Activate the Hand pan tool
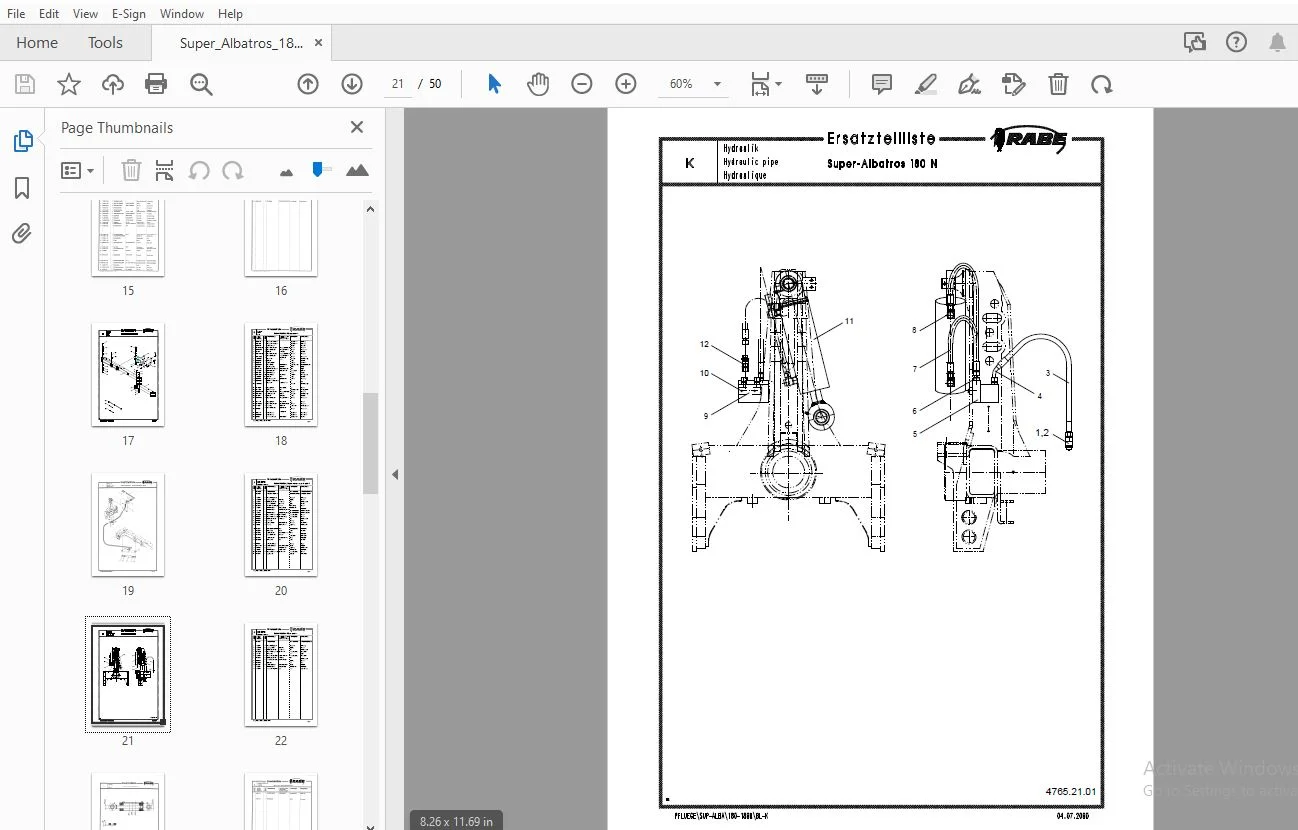 (x=538, y=85)
